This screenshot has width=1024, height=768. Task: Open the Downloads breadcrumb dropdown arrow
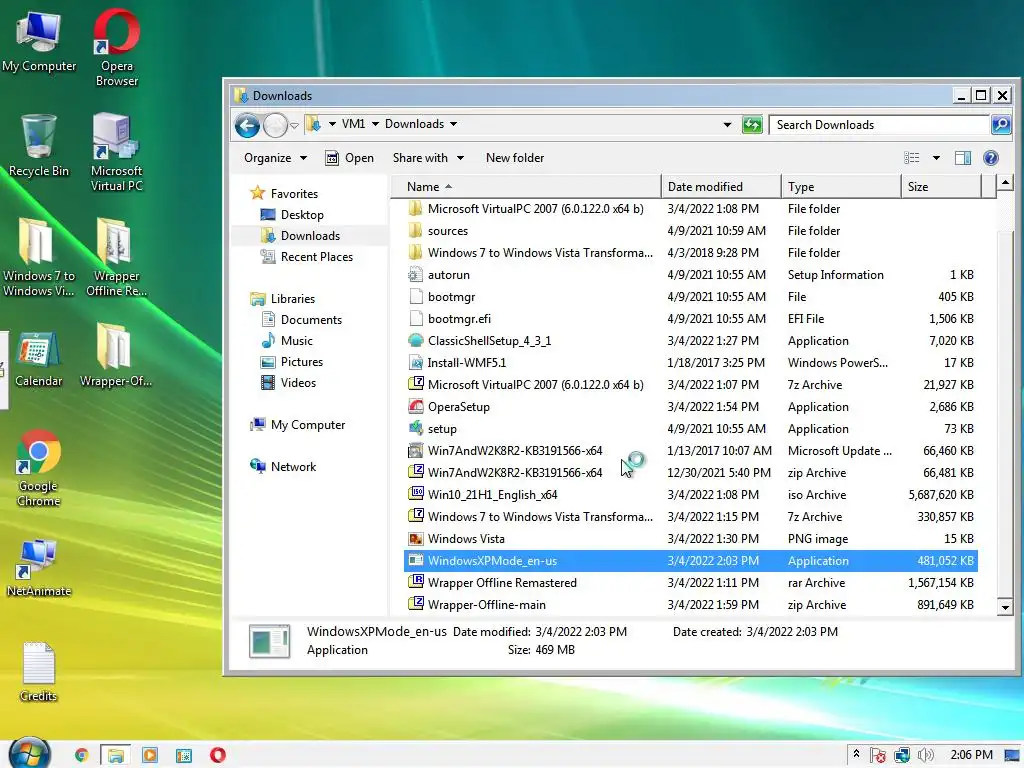pyautogui.click(x=453, y=124)
